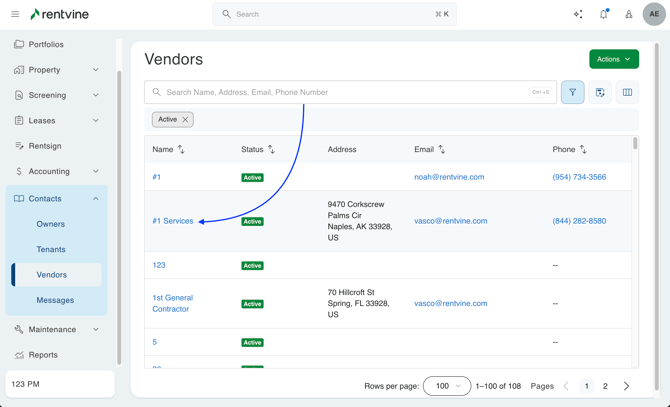The image size is (670, 407).
Task: Sort by Status column arrows
Action: pyautogui.click(x=271, y=149)
